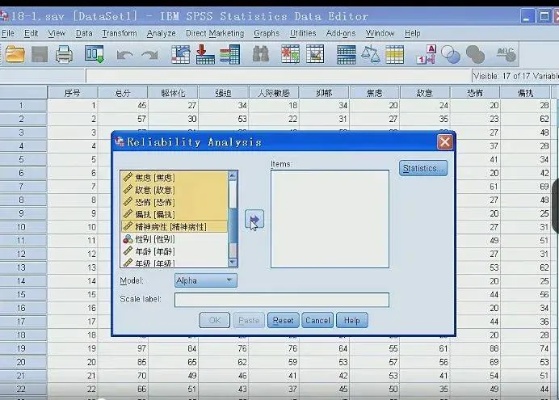This screenshot has width=559, height=400.
Task: Open the Graphs menu
Action: coord(266,34)
